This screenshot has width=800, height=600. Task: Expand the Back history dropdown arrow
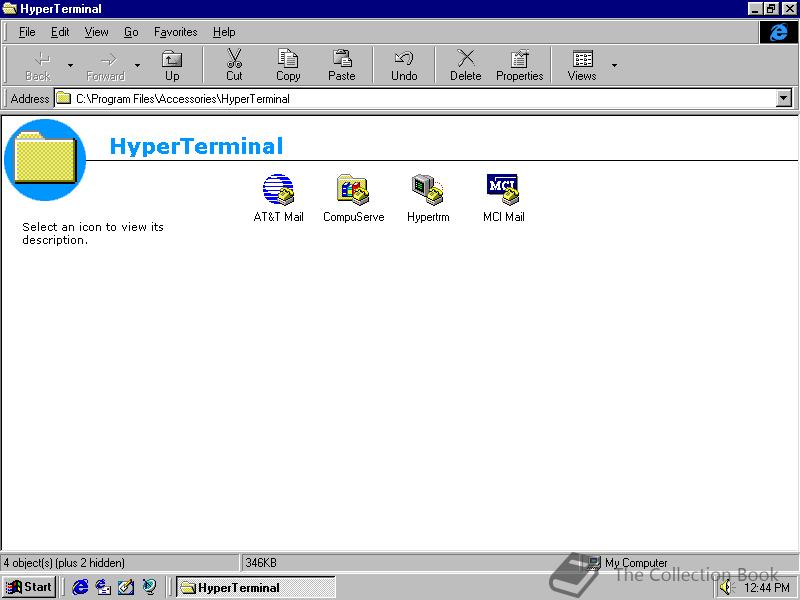70,66
